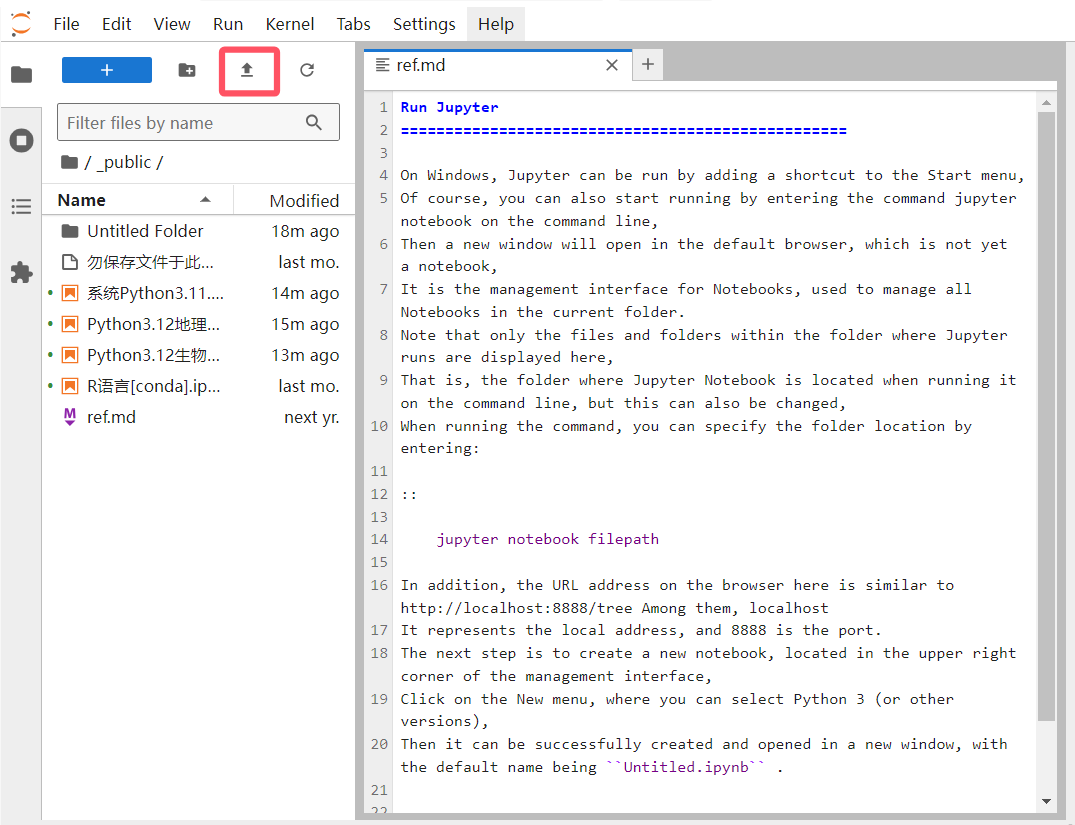Open the Kernel menu
The width and height of the screenshot is (1075, 825).
click(x=290, y=24)
